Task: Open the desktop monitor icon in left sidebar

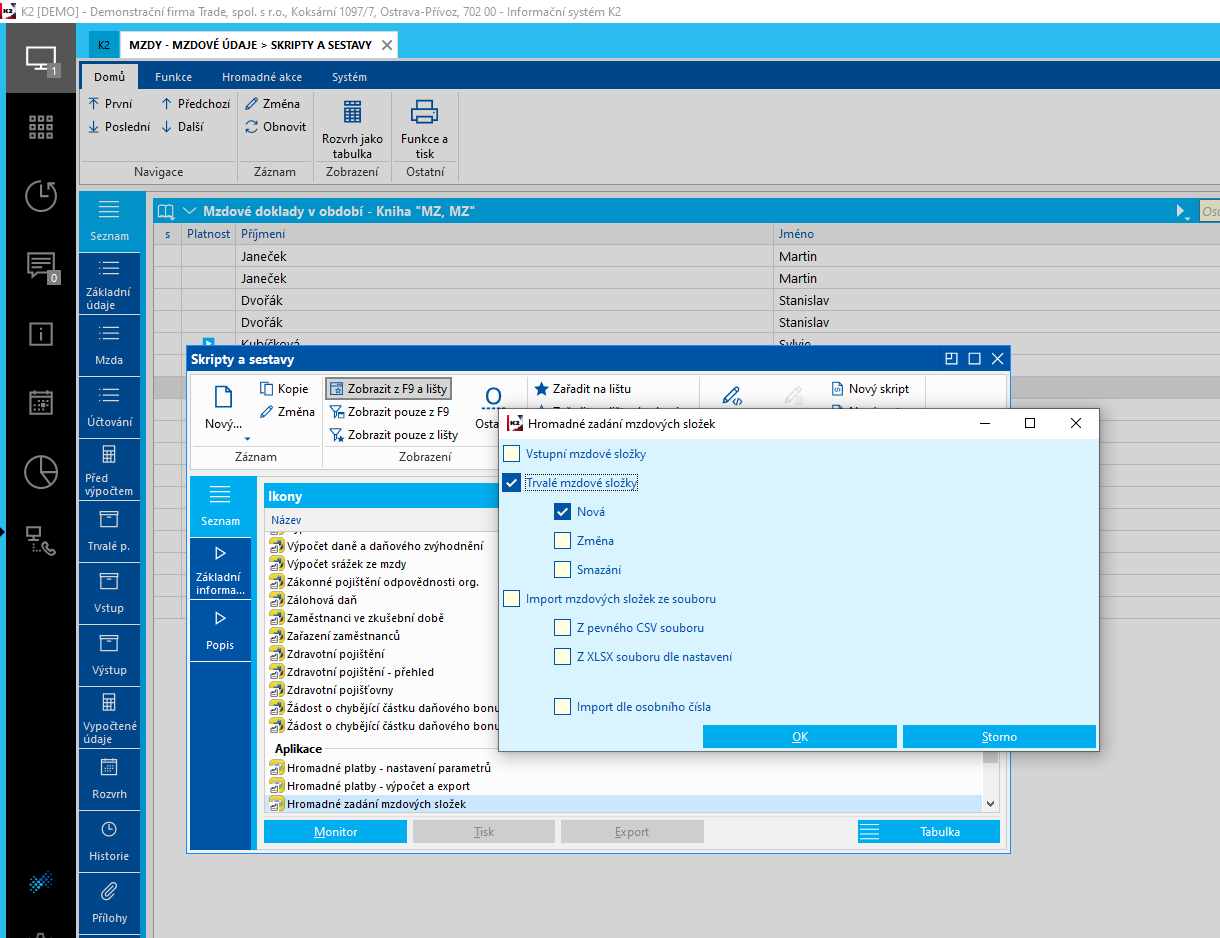Action: pyautogui.click(x=41, y=59)
